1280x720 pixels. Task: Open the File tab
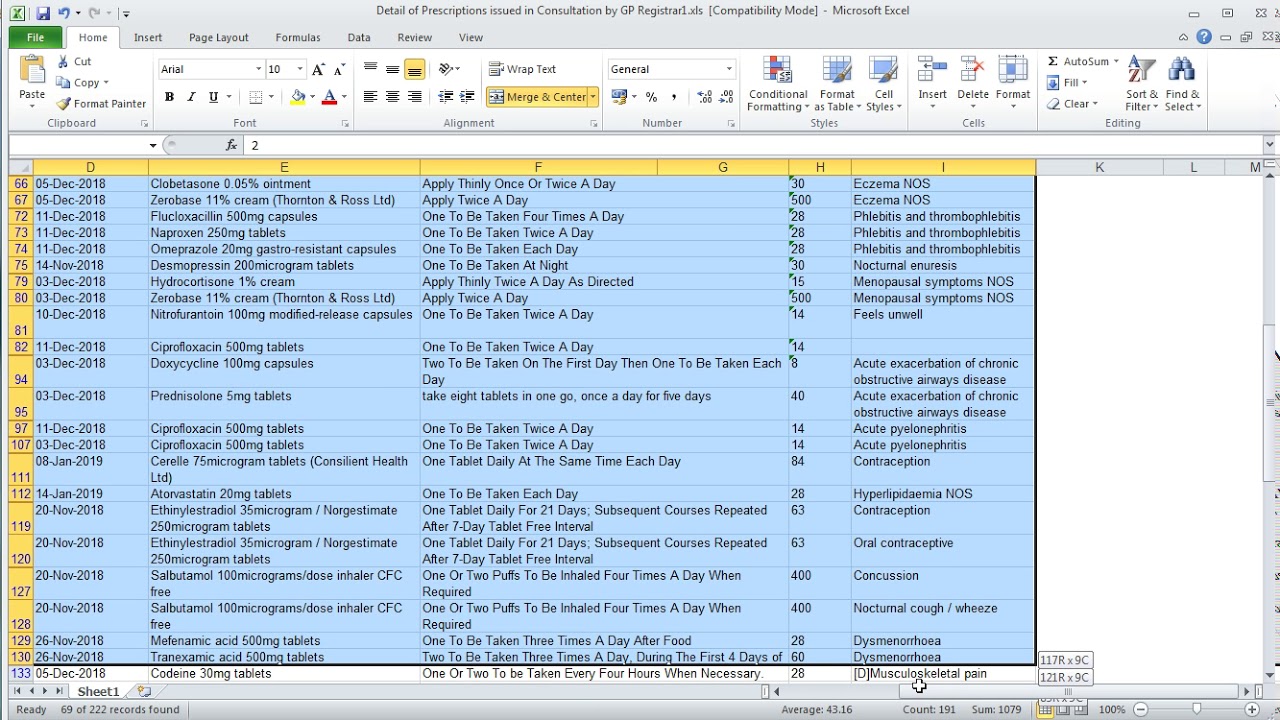pyautogui.click(x=35, y=37)
